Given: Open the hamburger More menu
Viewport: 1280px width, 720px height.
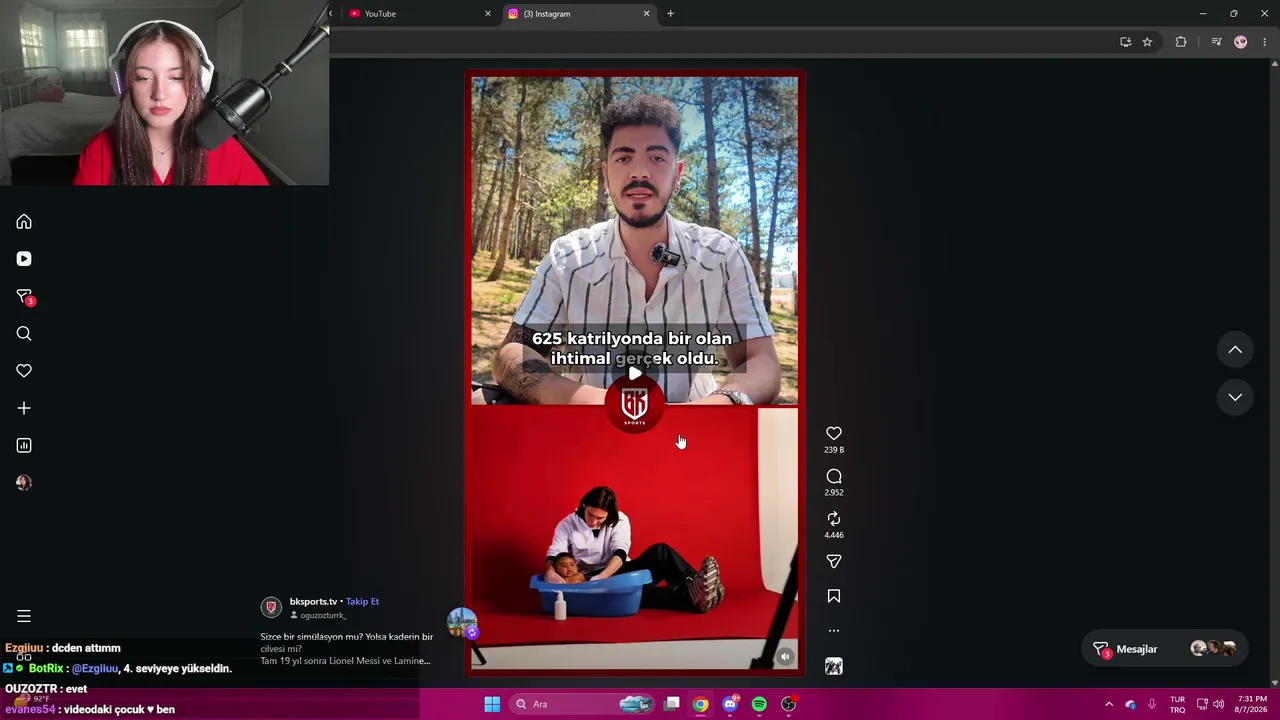Looking at the screenshot, I should pos(24,616).
